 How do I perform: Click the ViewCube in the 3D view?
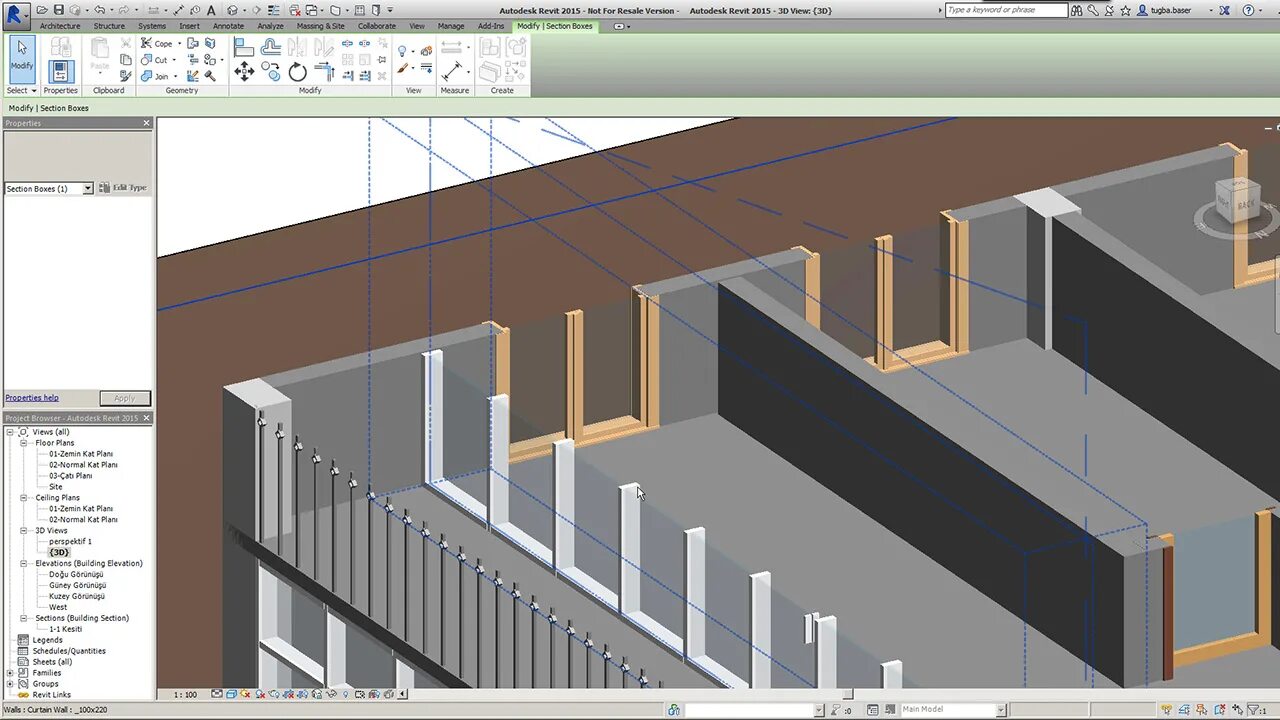tap(1238, 201)
